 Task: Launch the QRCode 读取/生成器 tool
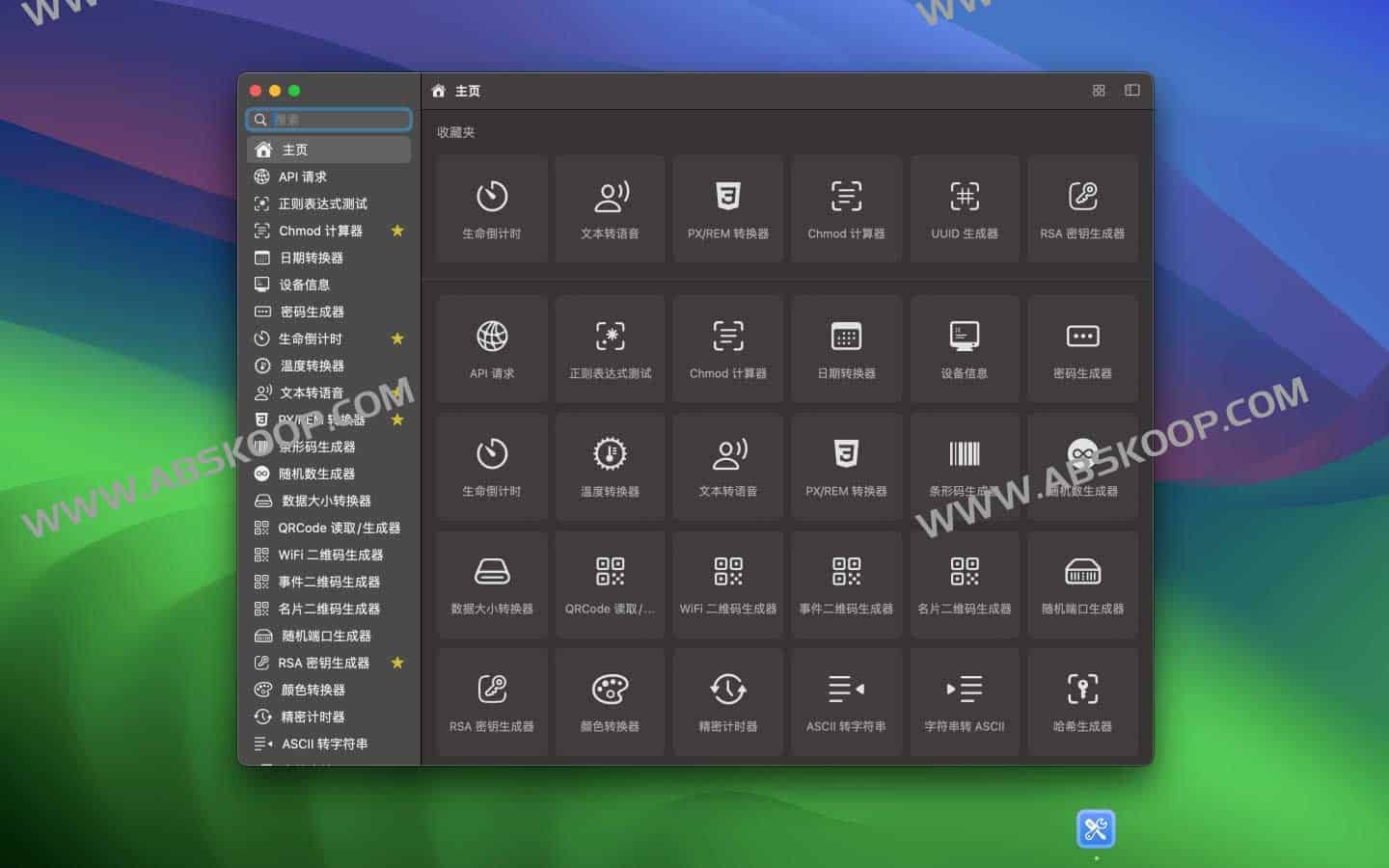point(610,583)
